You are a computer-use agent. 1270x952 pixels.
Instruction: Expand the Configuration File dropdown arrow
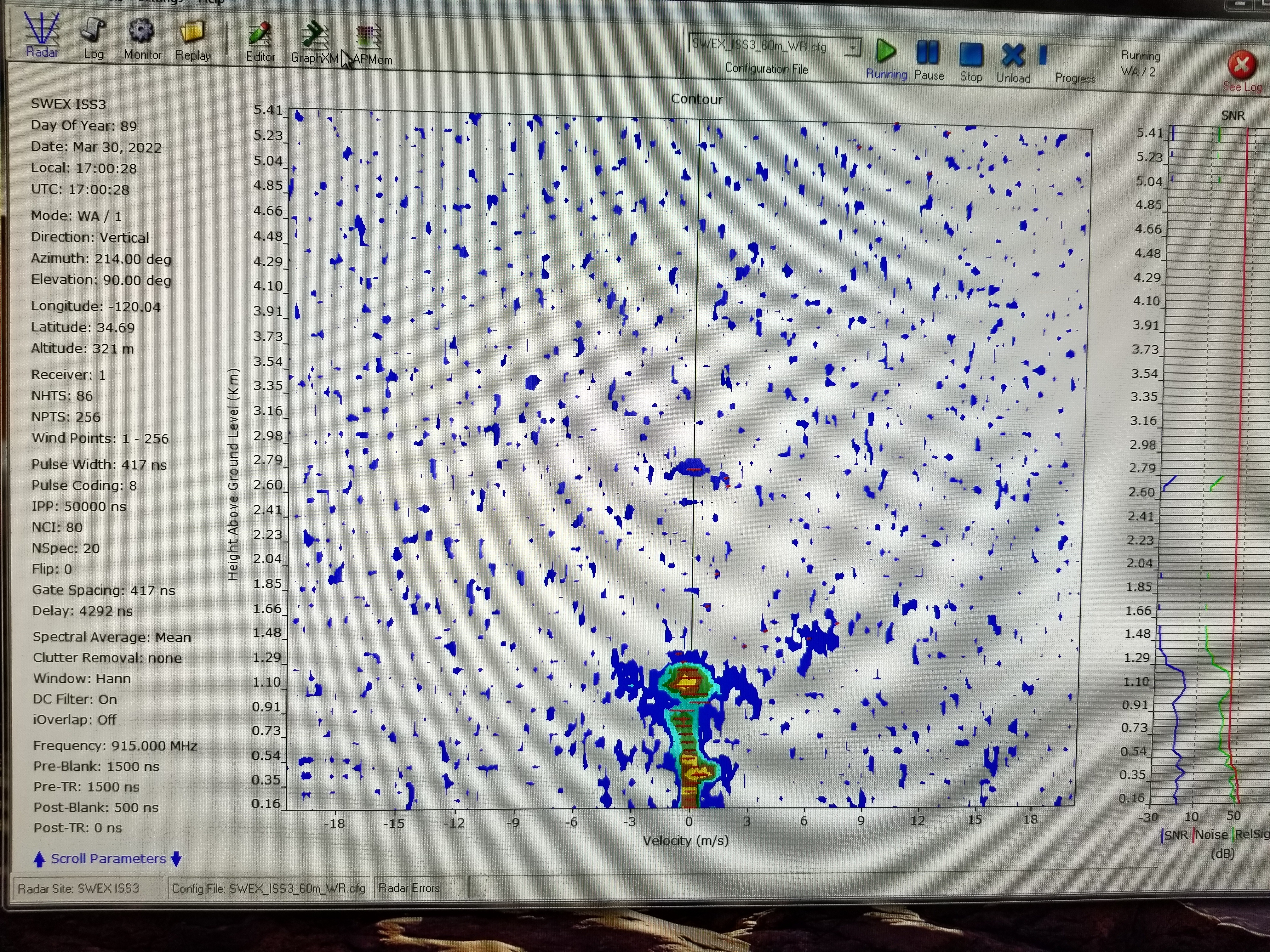coord(853,48)
